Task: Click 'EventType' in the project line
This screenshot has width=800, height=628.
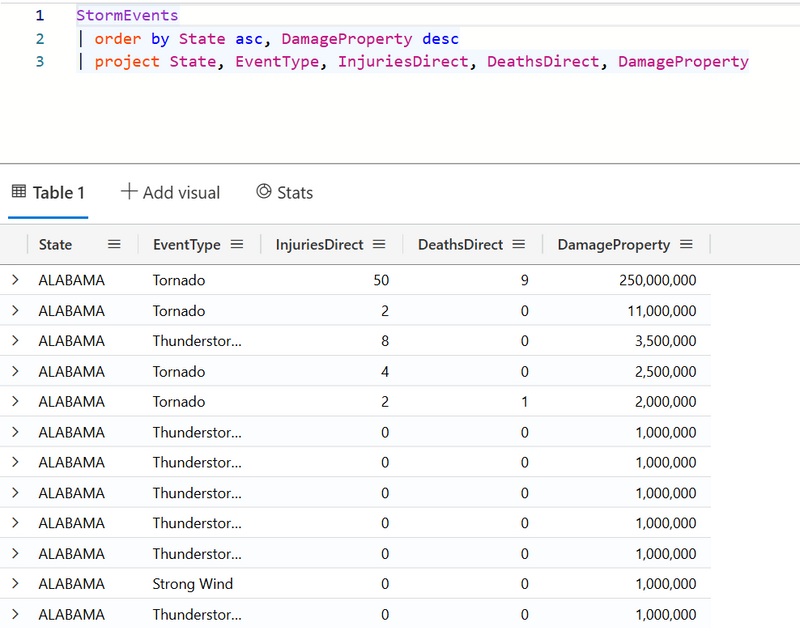Action: [x=277, y=62]
